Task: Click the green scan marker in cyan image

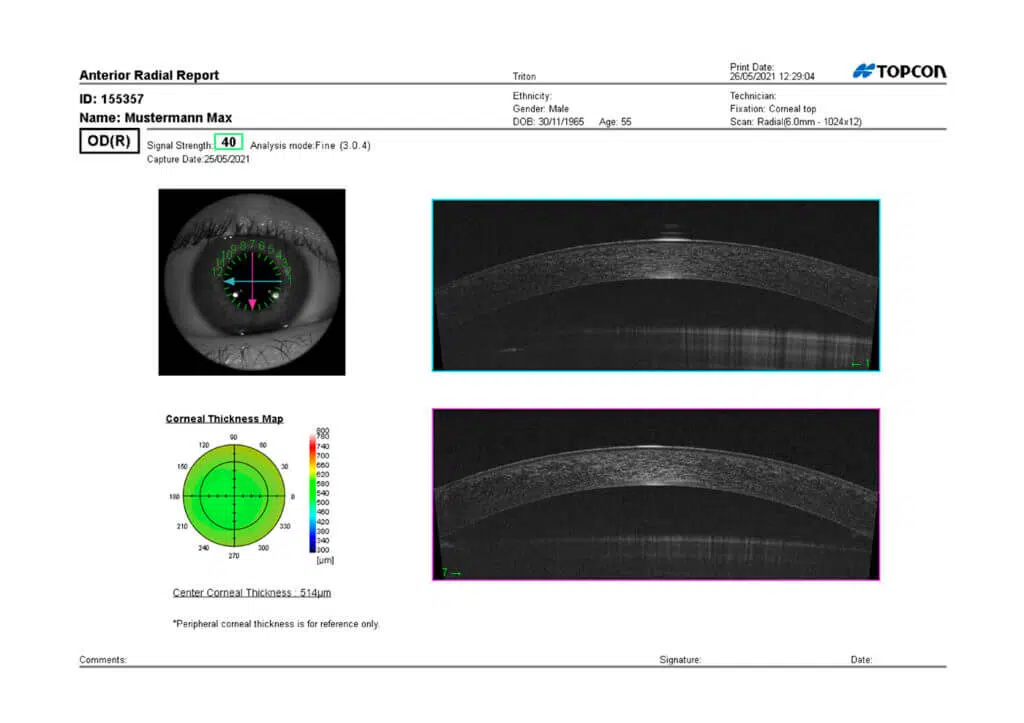Action: click(x=861, y=364)
